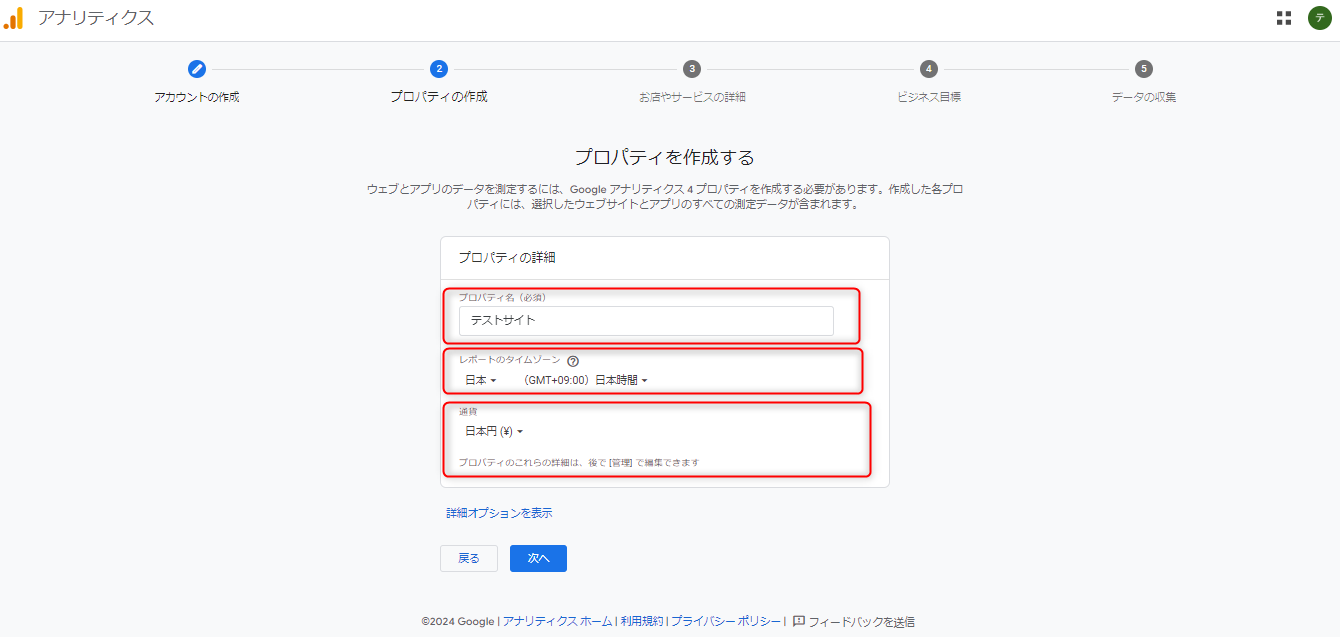Open the アナリティクス ホーム link
The height and width of the screenshot is (637, 1340).
557,621
